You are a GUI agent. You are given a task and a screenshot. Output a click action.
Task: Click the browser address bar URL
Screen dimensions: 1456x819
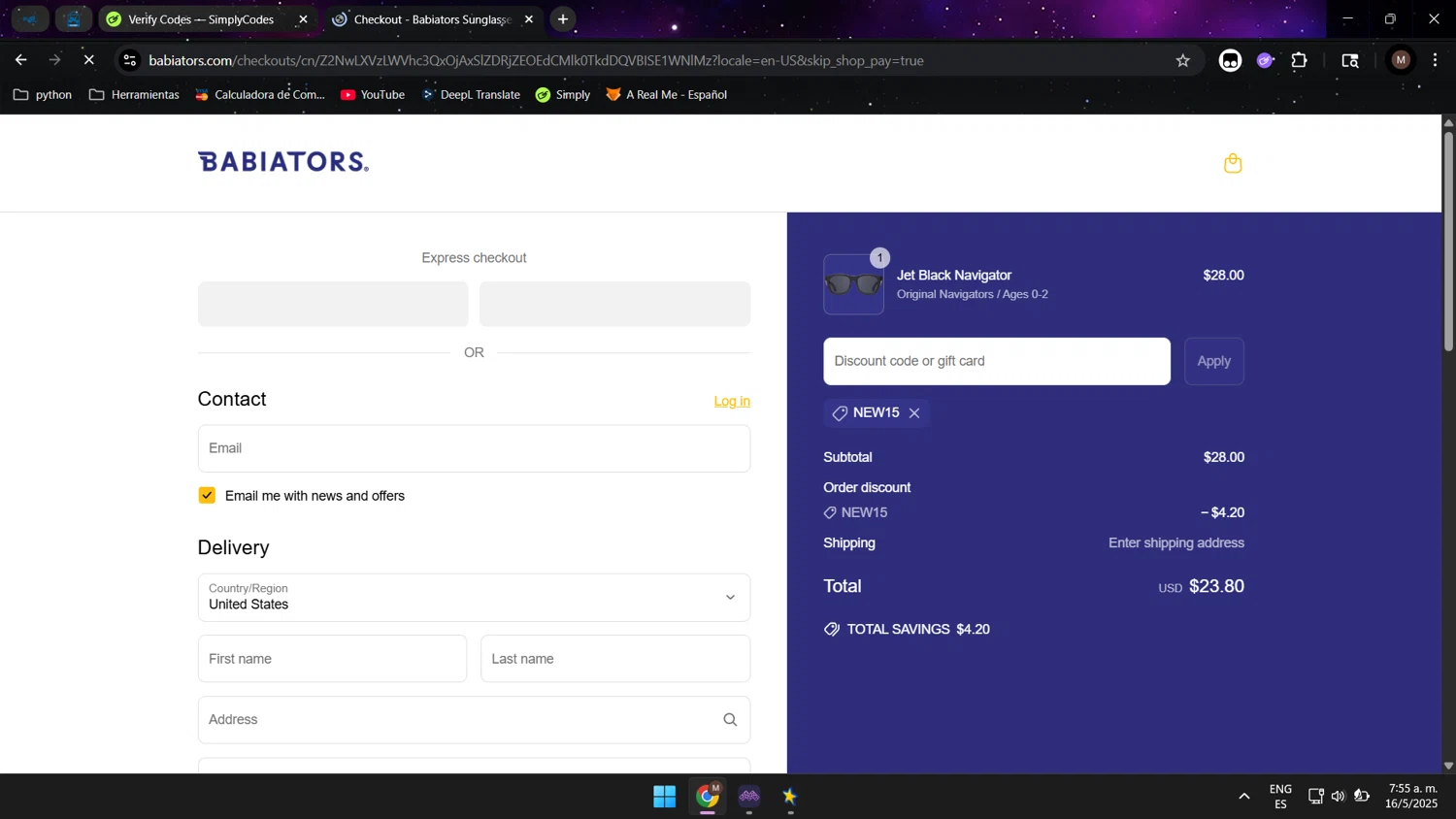click(536, 60)
